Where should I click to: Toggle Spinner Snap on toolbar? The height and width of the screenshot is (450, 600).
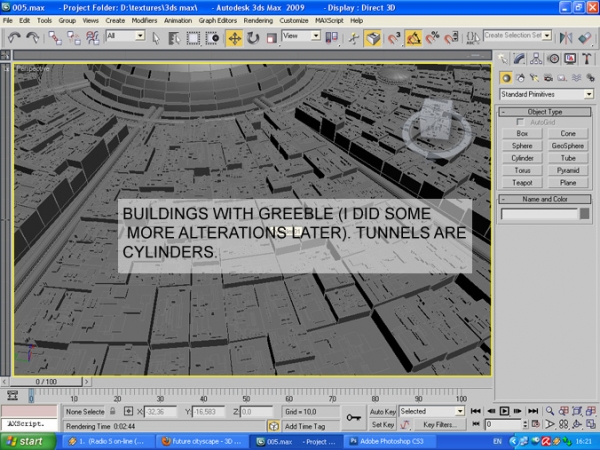click(x=451, y=38)
